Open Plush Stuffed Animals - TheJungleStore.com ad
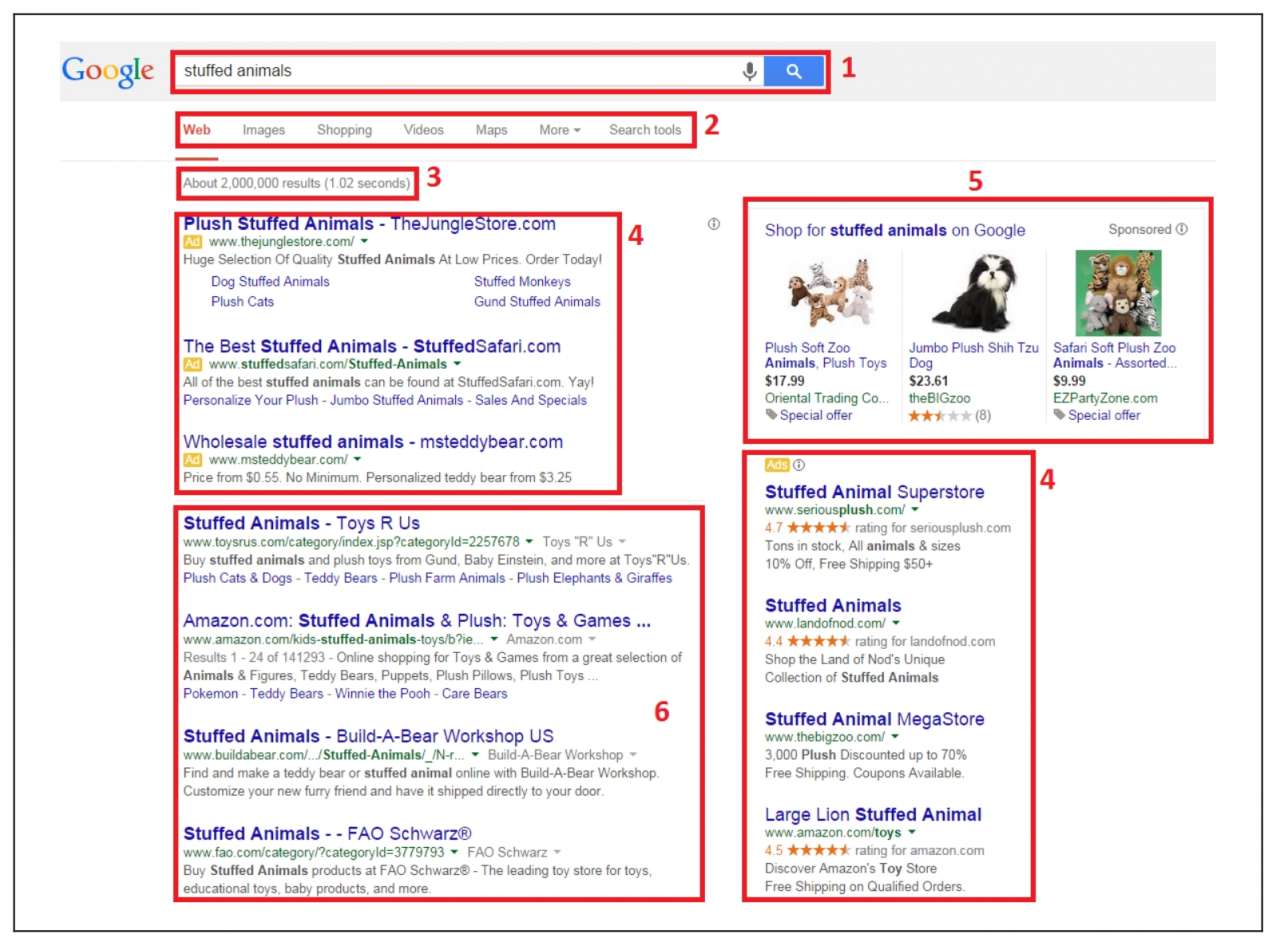This screenshot has width=1280, height=942. click(x=370, y=224)
